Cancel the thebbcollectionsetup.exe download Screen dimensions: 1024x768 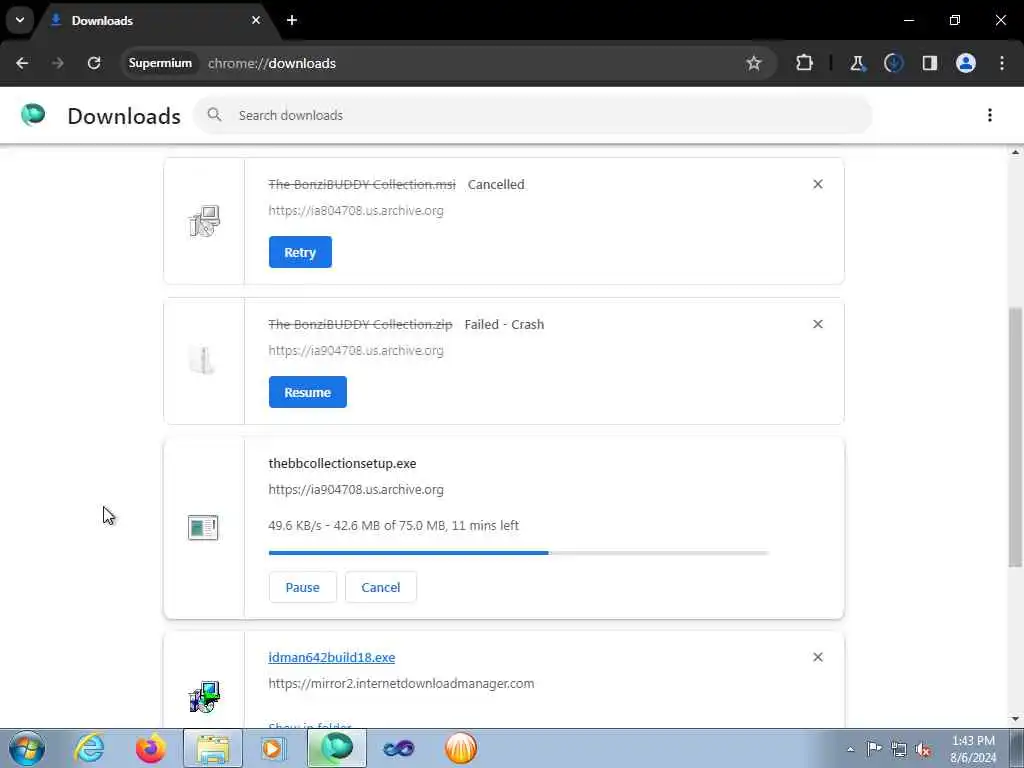(381, 587)
